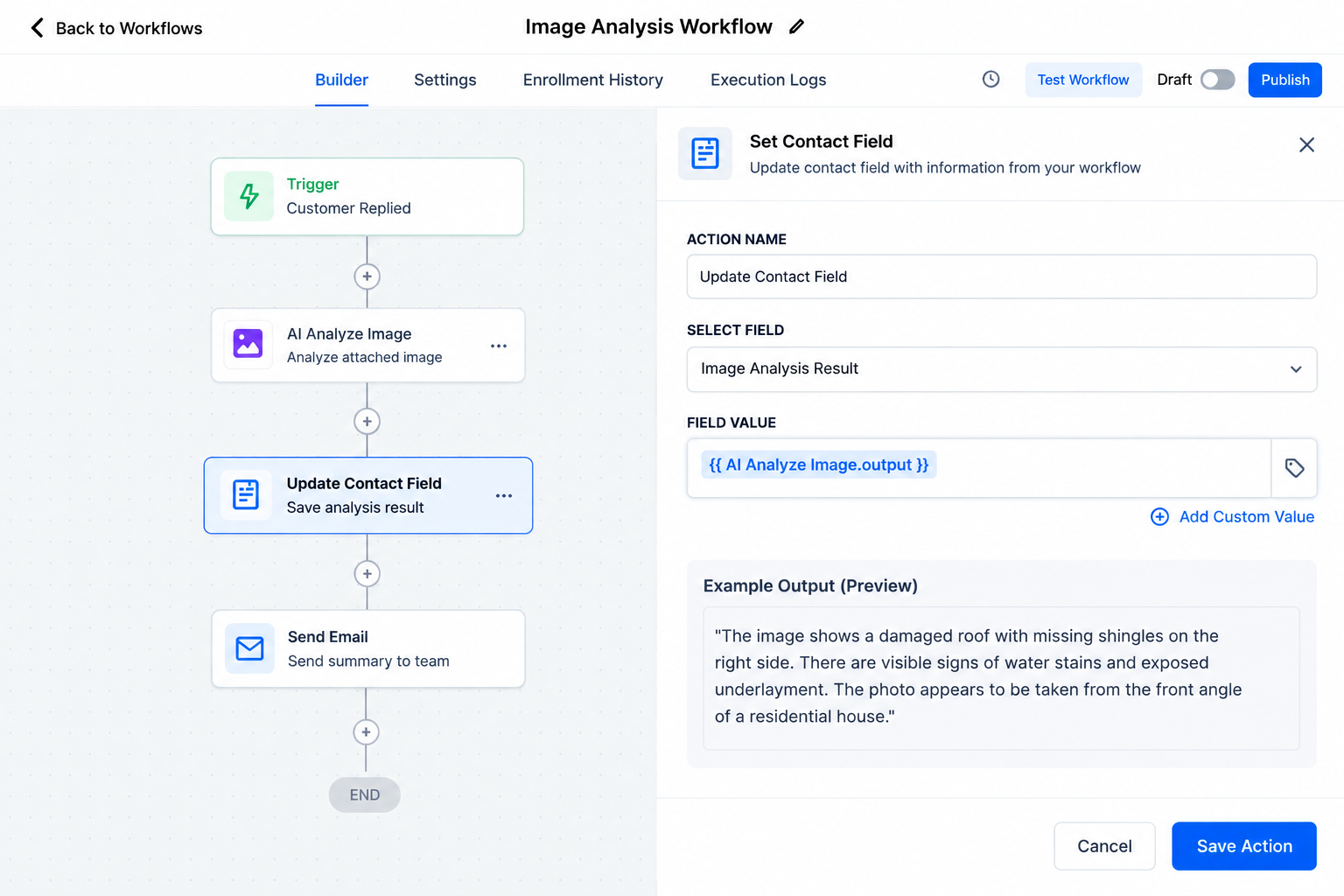Open the Select Field dropdown

[1002, 369]
